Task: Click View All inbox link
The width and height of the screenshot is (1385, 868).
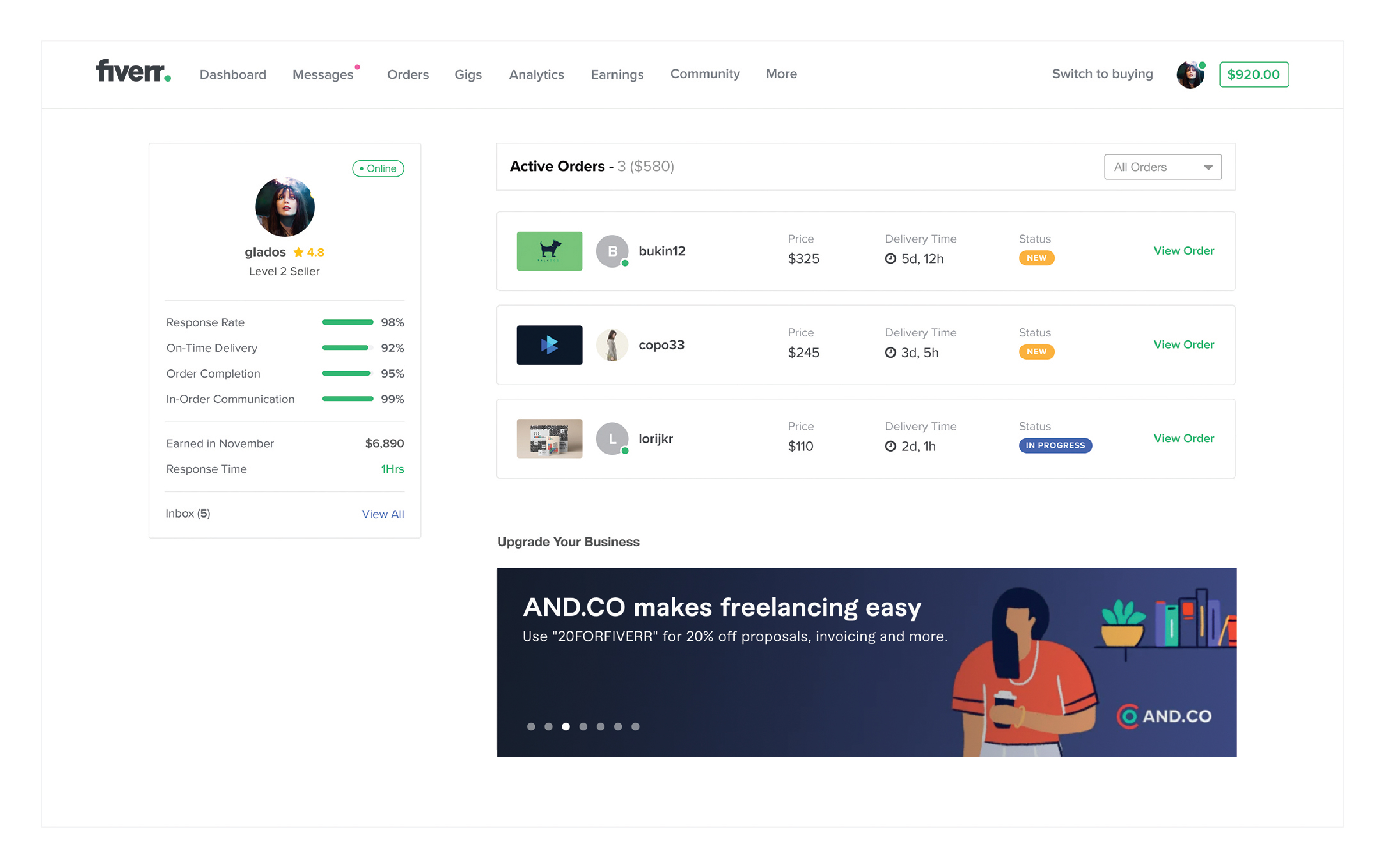Action: click(x=382, y=514)
